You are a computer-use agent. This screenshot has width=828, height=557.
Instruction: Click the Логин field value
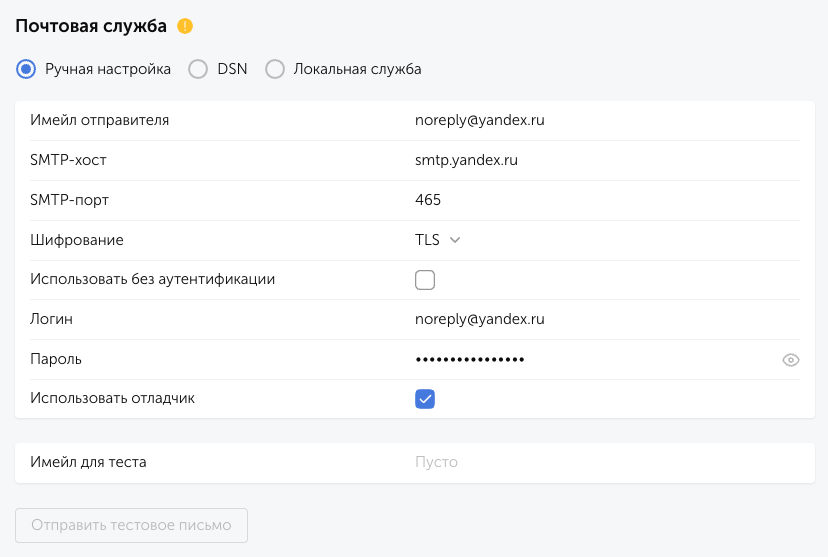[x=607, y=319]
